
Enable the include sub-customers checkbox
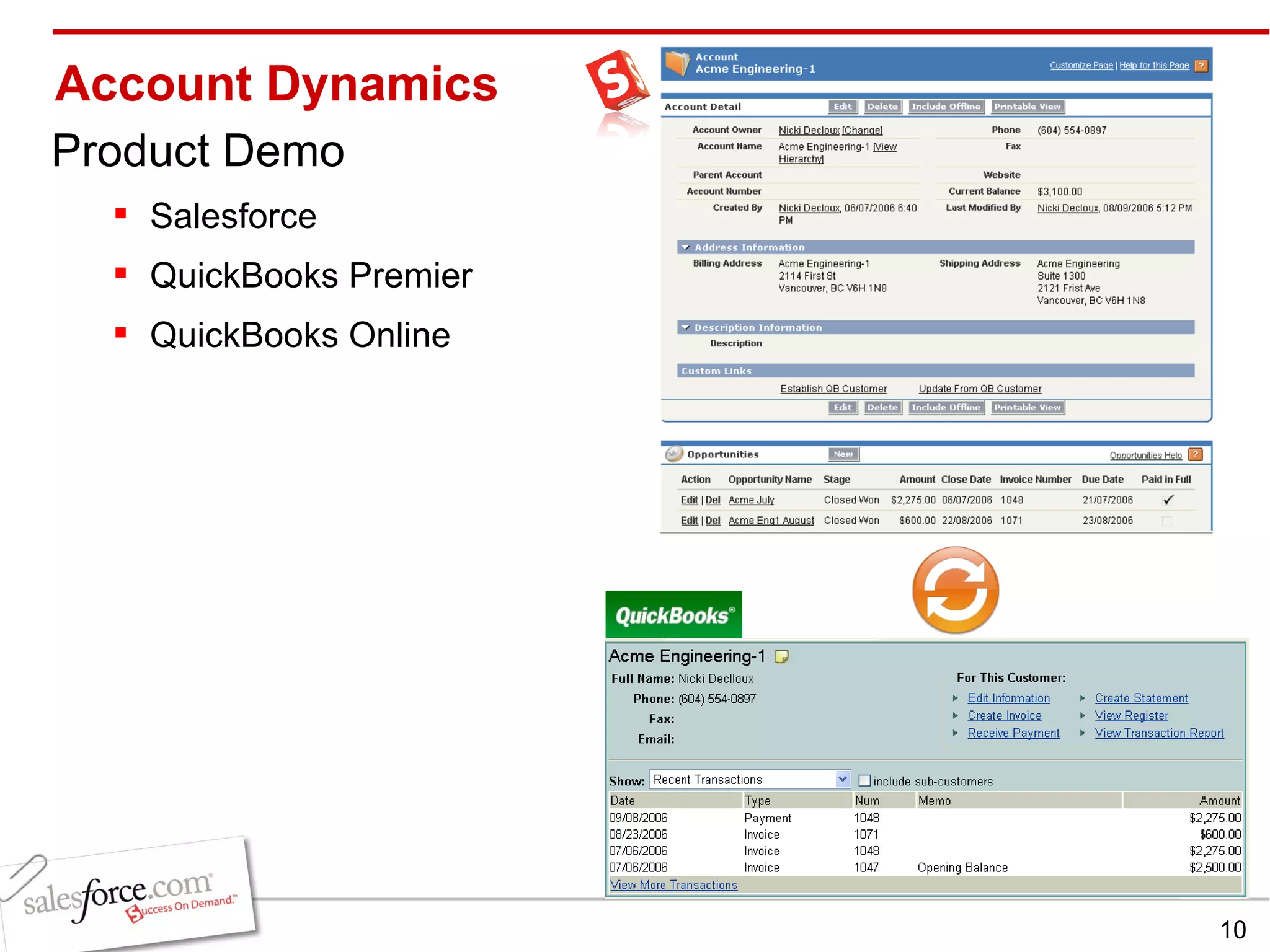864,781
